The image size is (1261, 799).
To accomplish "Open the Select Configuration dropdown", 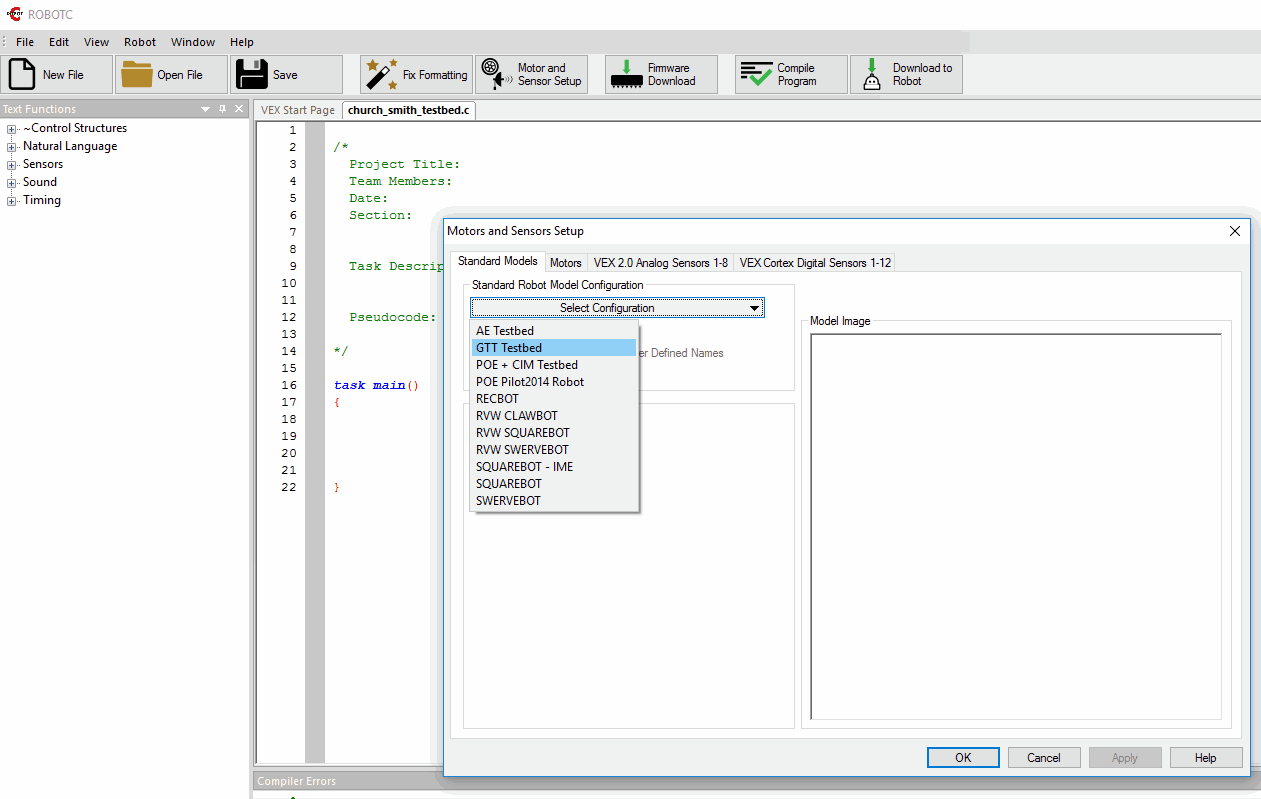I will point(617,308).
